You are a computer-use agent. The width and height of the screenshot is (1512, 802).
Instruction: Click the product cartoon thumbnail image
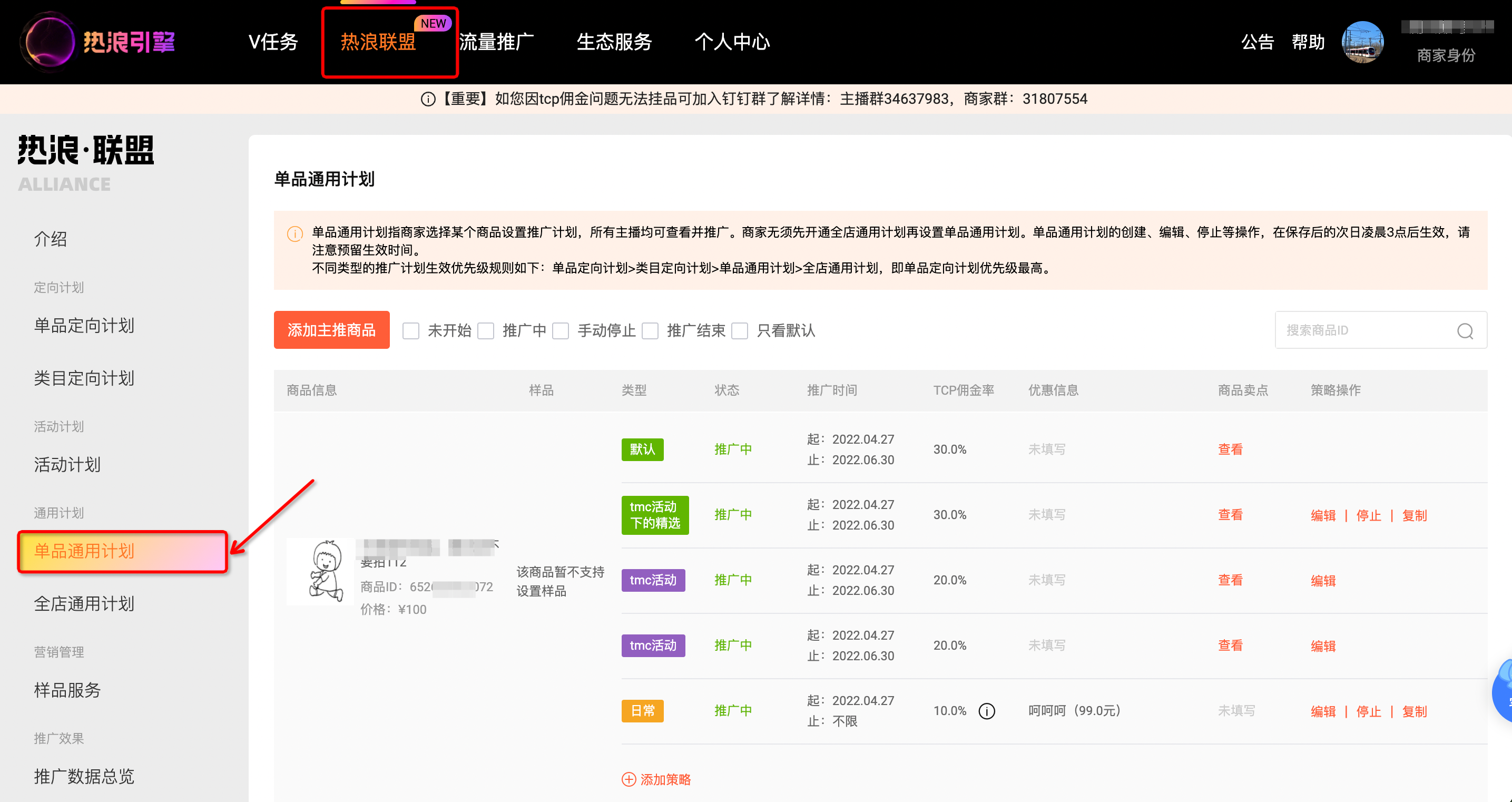click(320, 571)
